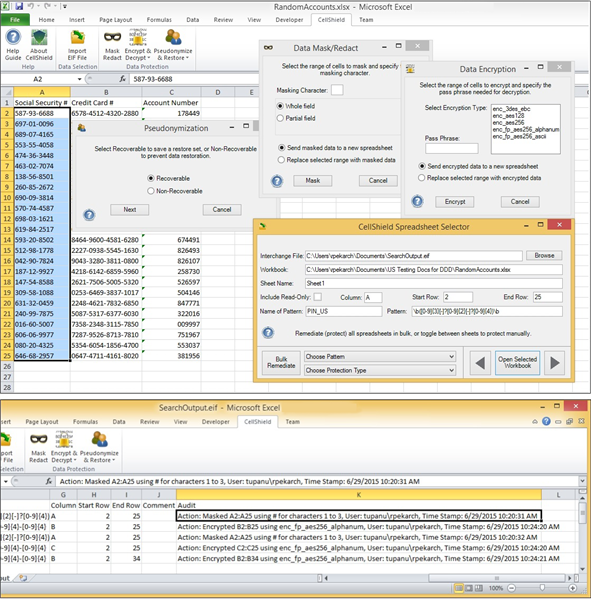591x599 pixels.
Task: Open the File tab
Action: 15,19
